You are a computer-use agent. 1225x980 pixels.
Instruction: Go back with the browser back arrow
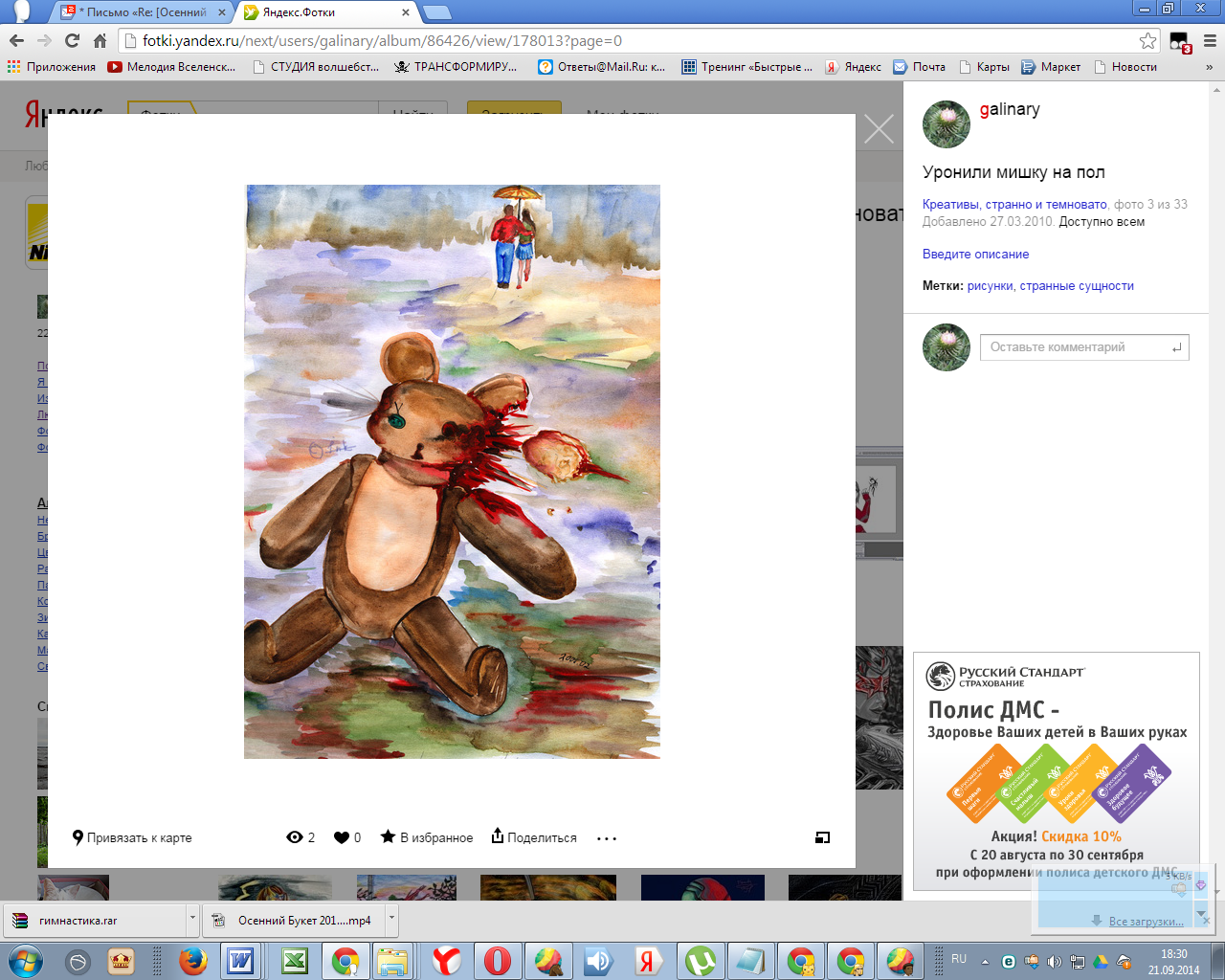[16, 40]
